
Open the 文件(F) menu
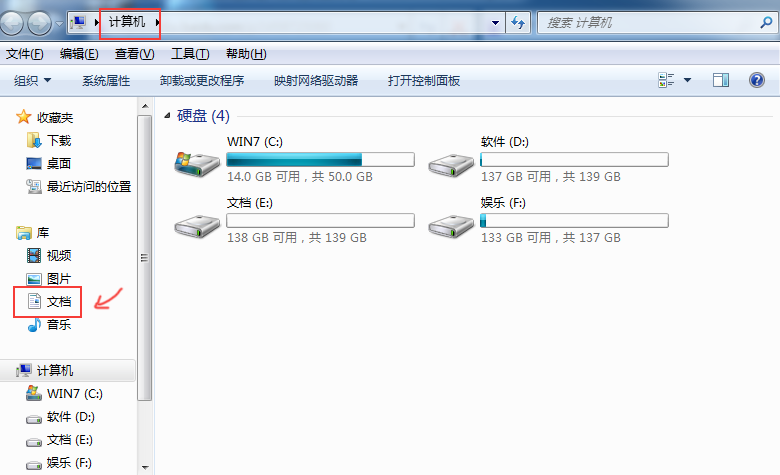point(24,54)
